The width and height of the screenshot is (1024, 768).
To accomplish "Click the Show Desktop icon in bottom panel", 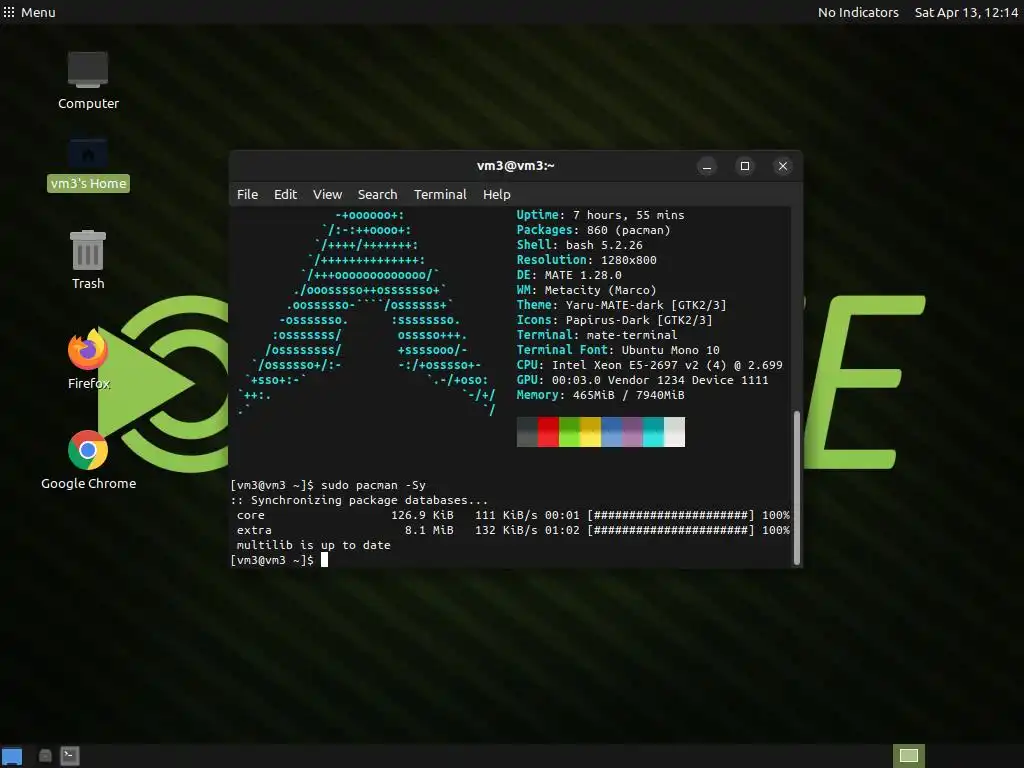I will point(12,756).
